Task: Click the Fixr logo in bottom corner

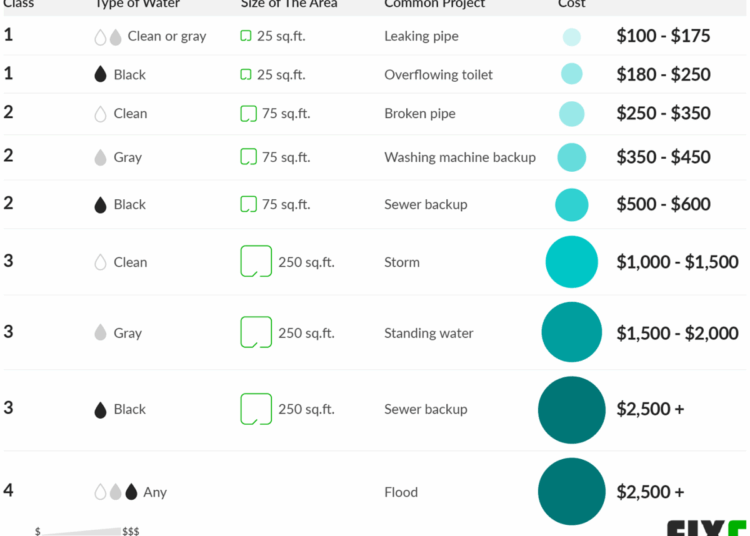Action: tap(706, 528)
